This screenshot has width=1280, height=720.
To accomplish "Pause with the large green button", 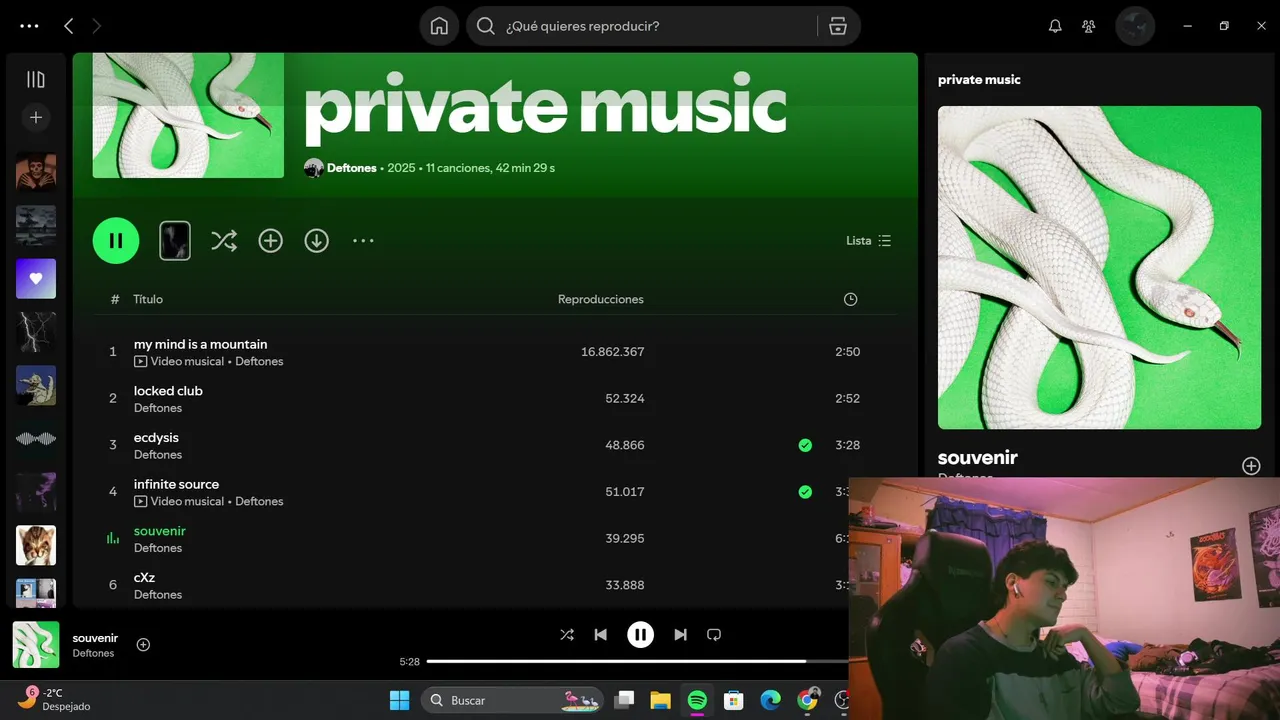I will click(x=116, y=240).
